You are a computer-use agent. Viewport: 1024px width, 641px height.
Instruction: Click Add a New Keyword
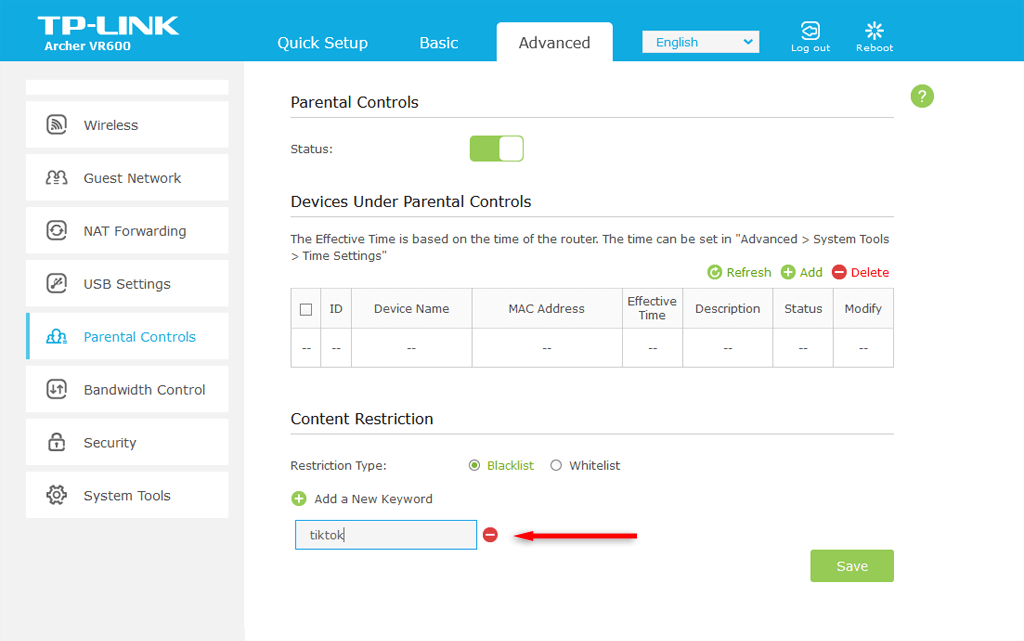pos(363,499)
